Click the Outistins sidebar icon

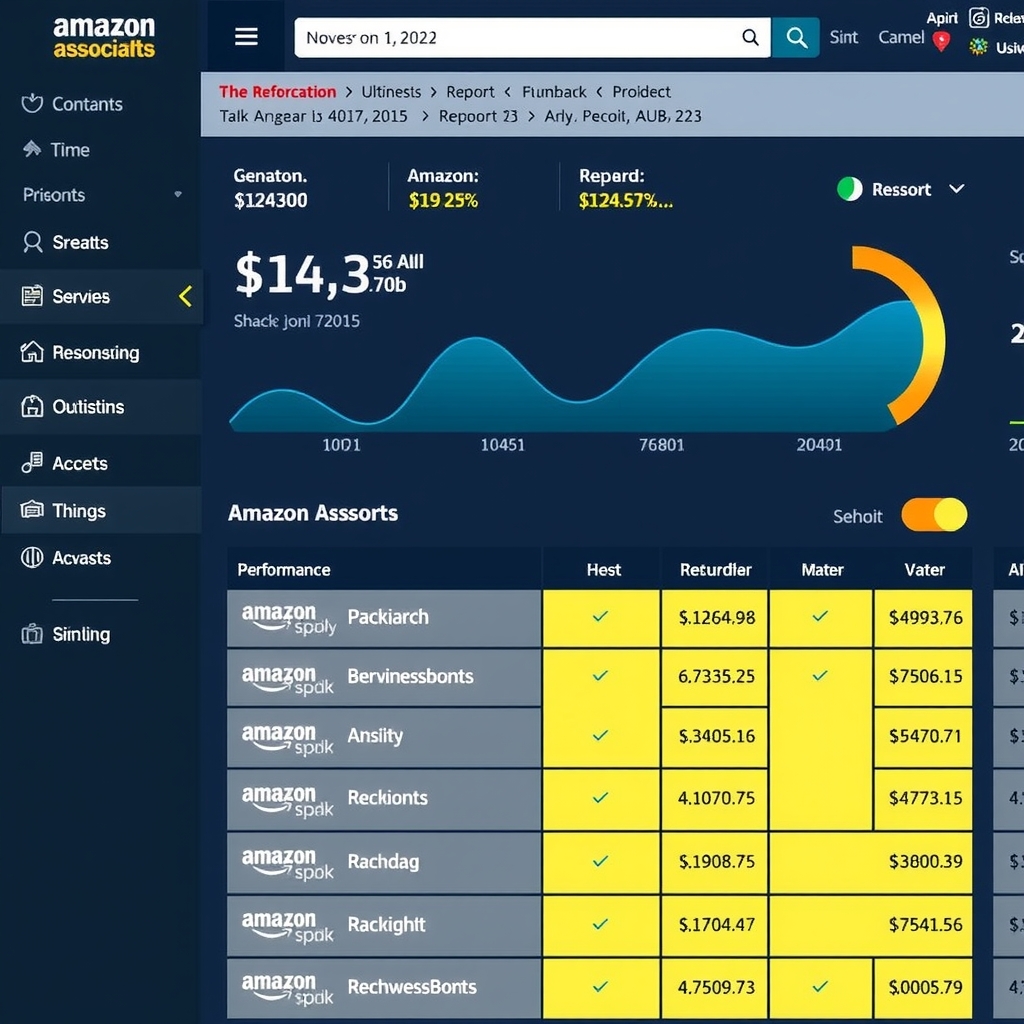[32, 406]
